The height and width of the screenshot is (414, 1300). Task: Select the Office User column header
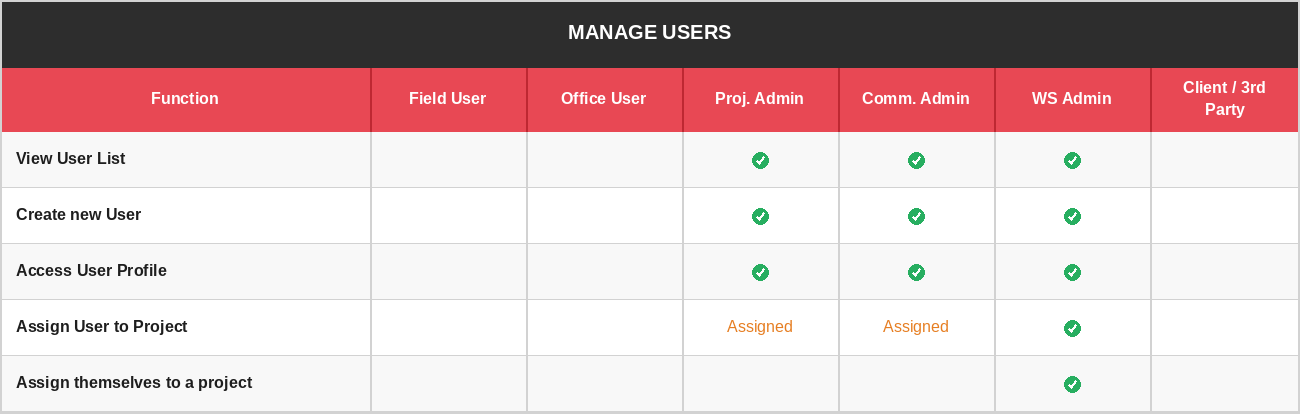pos(604,99)
